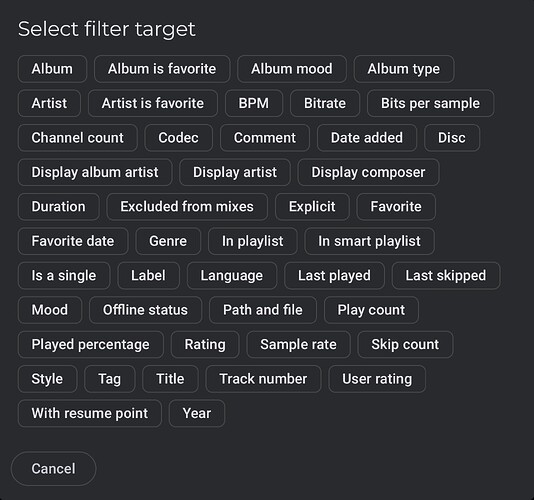This screenshot has width=534, height=500.
Task: Pick Offline status filter chip
Action: pyautogui.click(x=145, y=310)
